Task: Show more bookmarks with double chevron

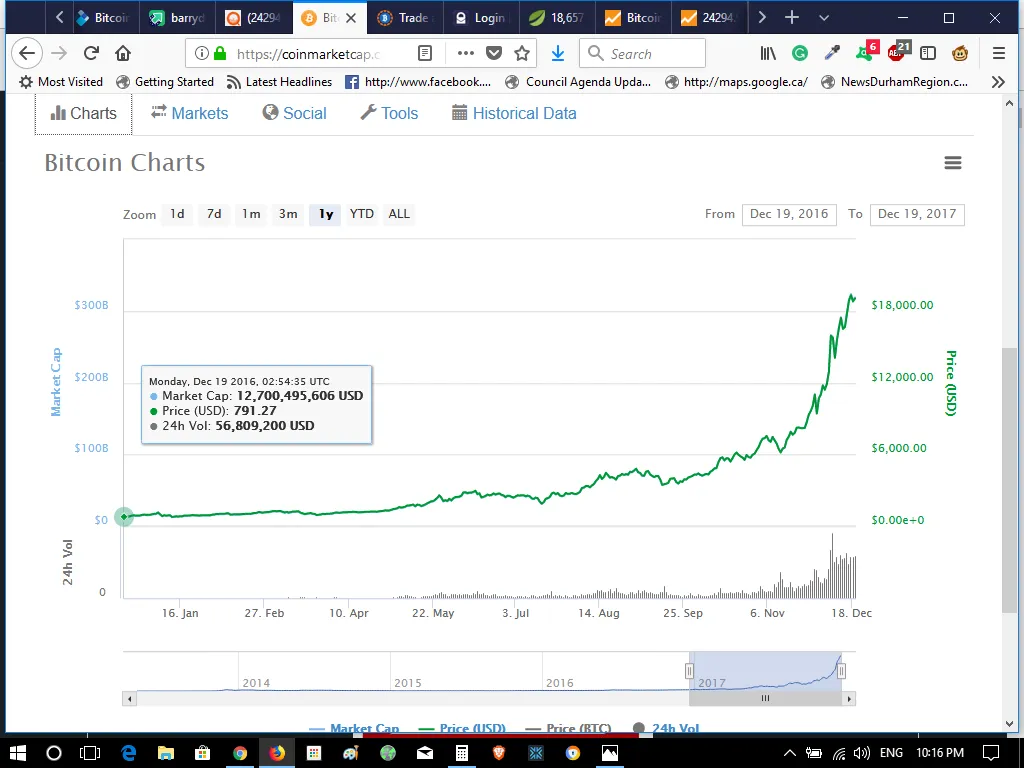Action: (998, 82)
